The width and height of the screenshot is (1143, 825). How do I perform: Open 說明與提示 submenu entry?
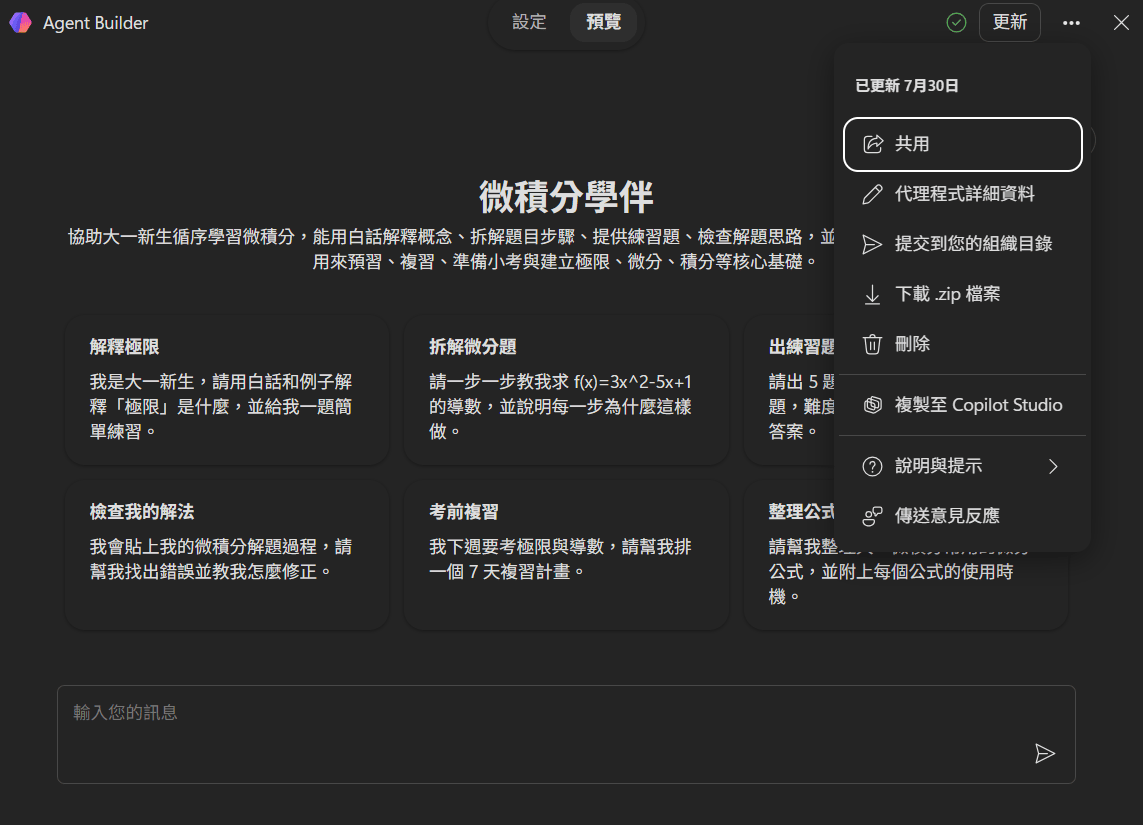click(962, 466)
